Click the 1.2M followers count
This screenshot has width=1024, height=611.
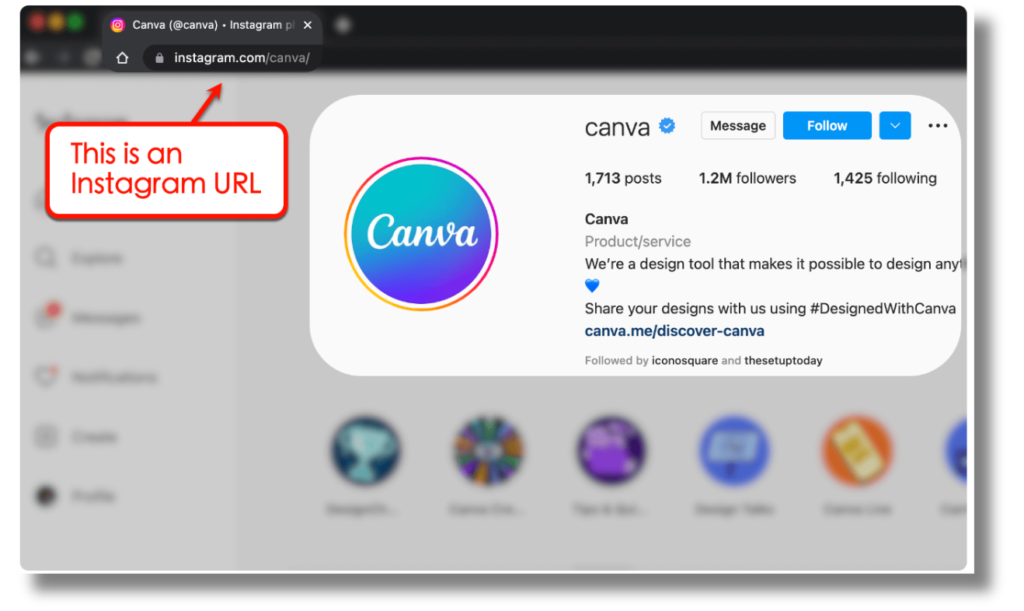tap(747, 178)
